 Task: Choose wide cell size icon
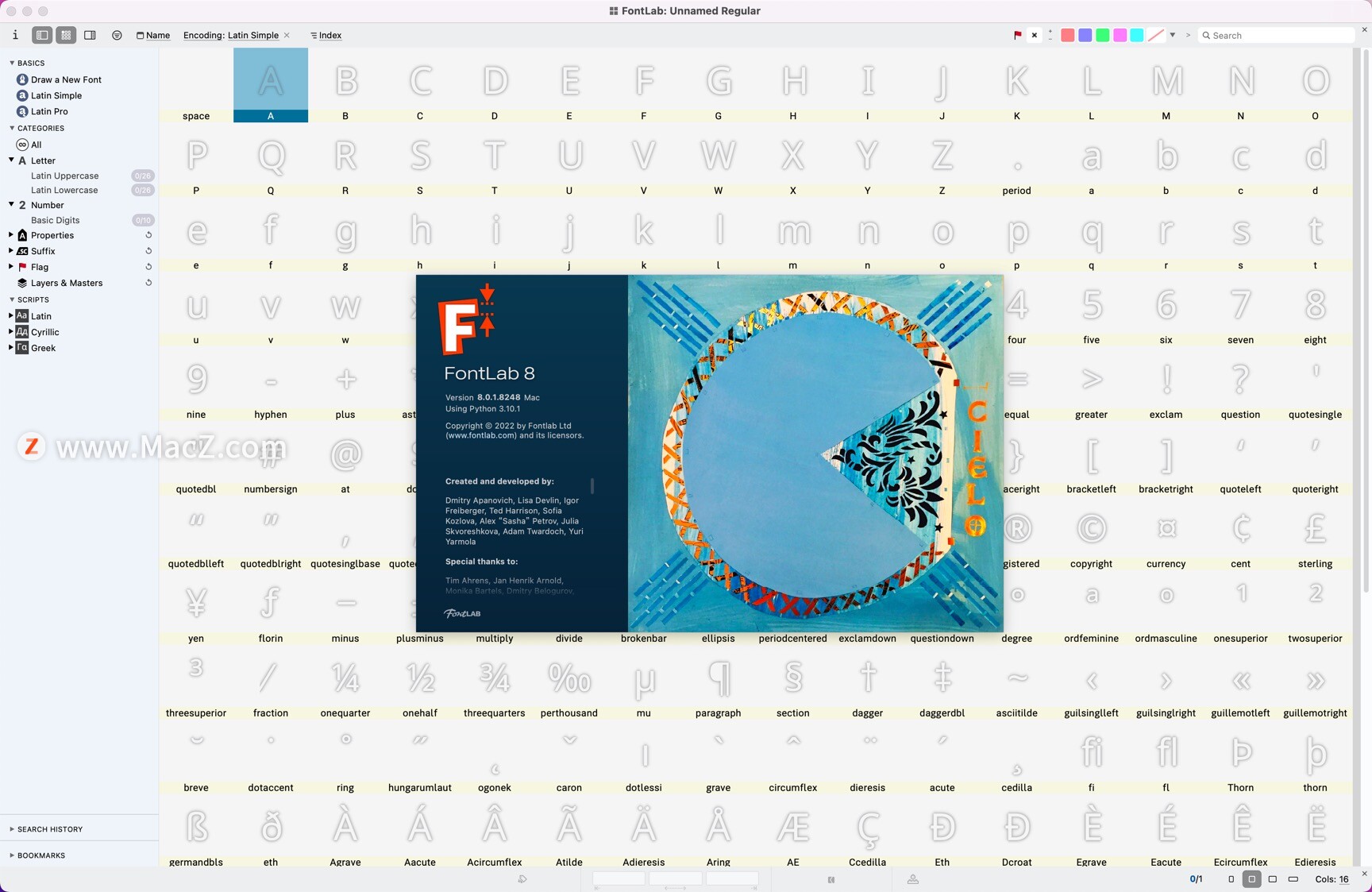click(1293, 879)
